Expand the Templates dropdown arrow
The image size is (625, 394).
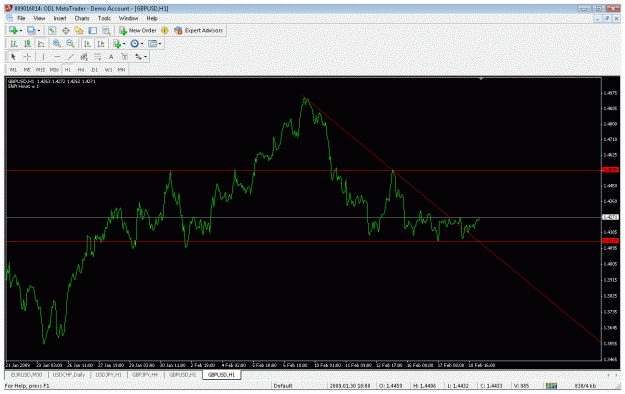(160, 44)
